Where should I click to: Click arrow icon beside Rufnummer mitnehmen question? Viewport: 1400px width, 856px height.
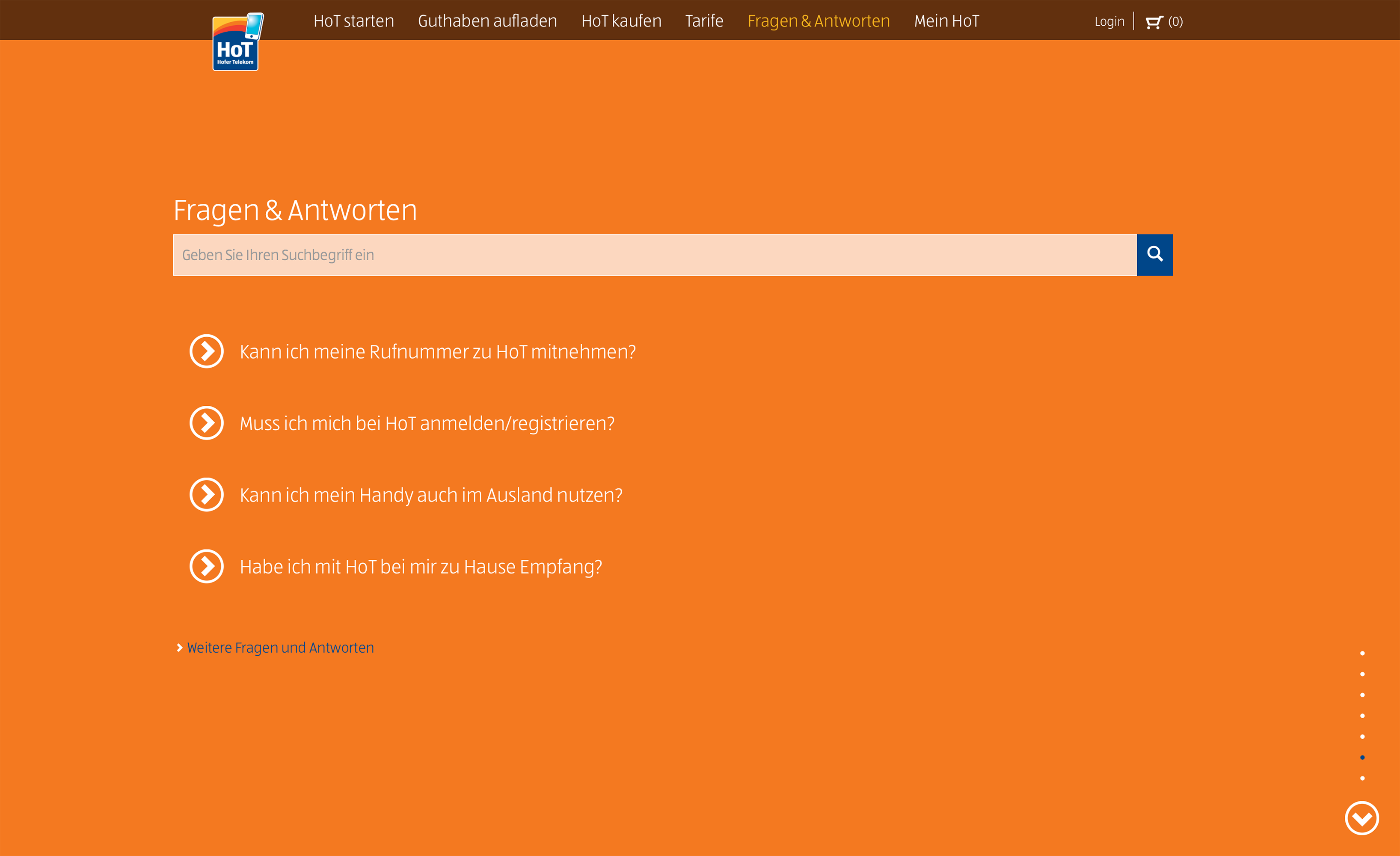coord(206,351)
